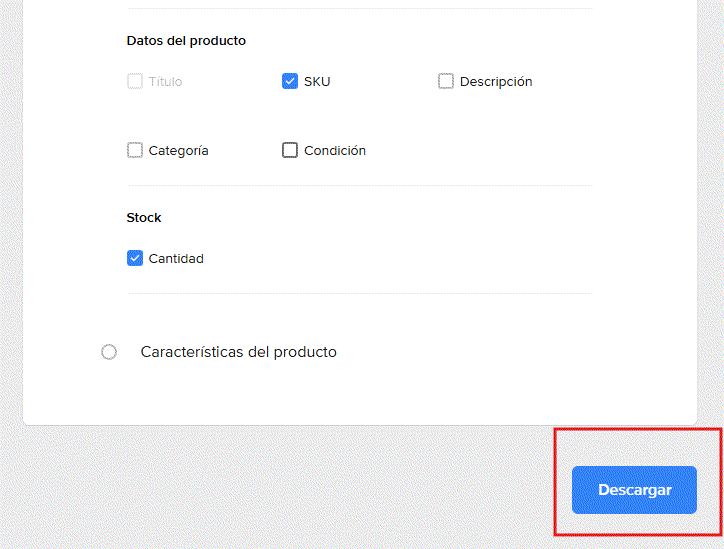Click the greyed-out Título checkbox

135,81
